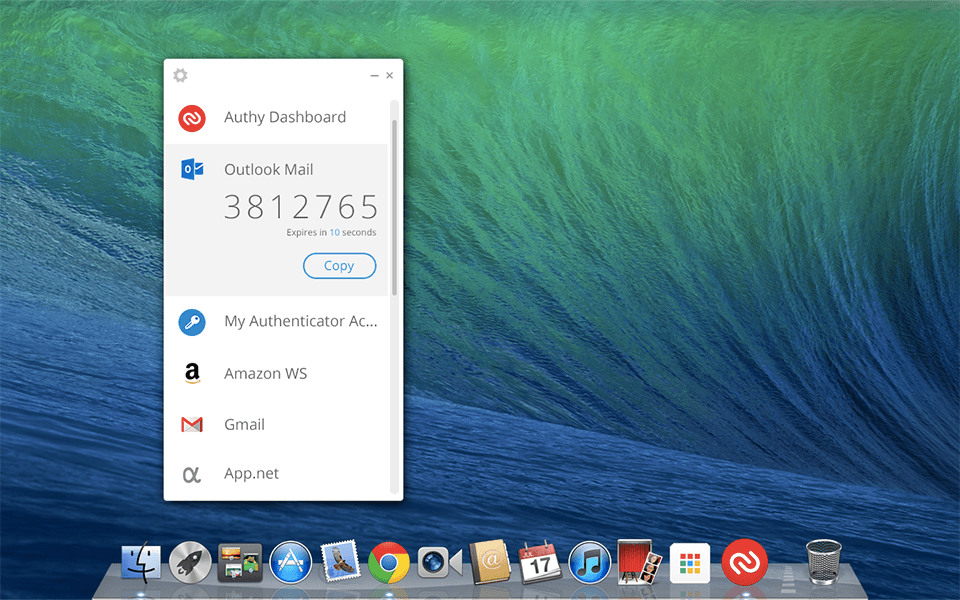The image size is (960, 600).
Task: Launch the App Store from dock
Action: tap(290, 562)
